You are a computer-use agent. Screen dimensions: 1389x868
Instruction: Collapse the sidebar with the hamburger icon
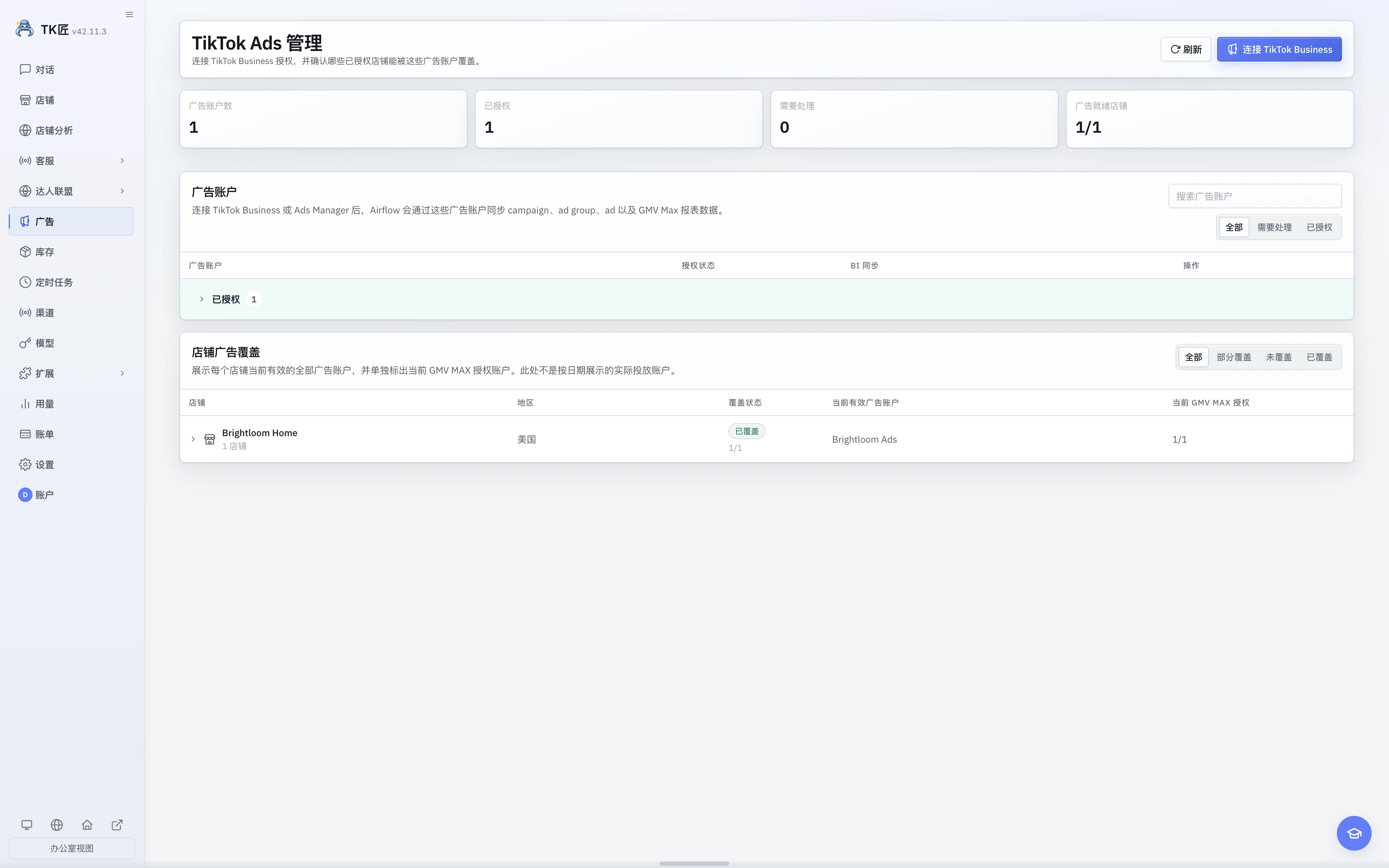pyautogui.click(x=130, y=14)
